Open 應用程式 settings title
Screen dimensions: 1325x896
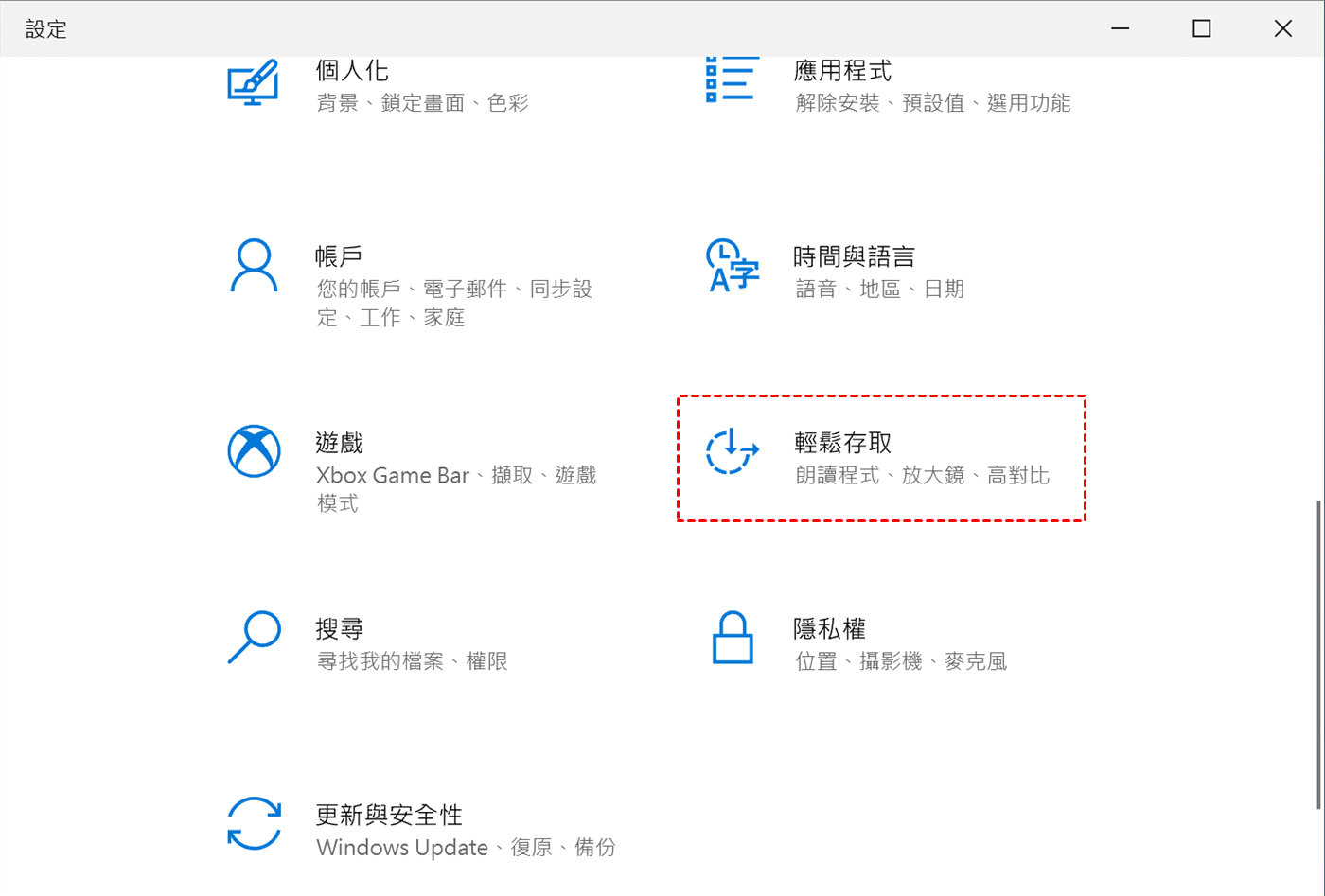click(842, 70)
